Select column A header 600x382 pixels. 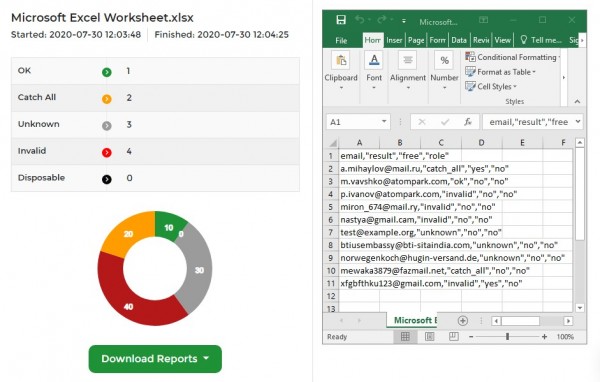click(x=359, y=143)
